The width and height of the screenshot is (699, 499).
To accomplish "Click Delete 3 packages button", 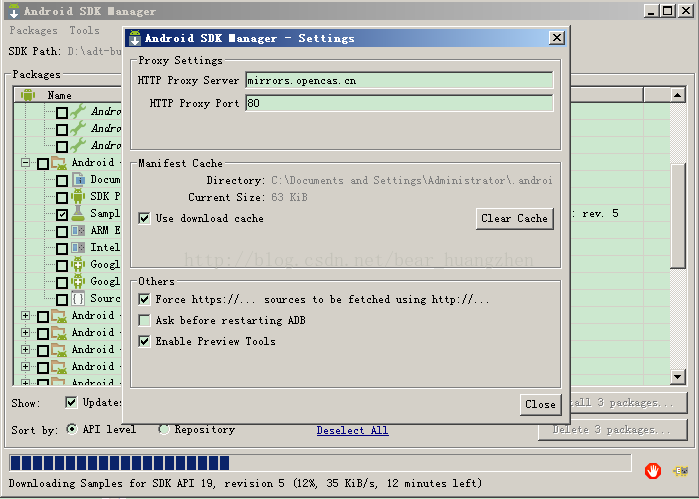I will [x=612, y=430].
